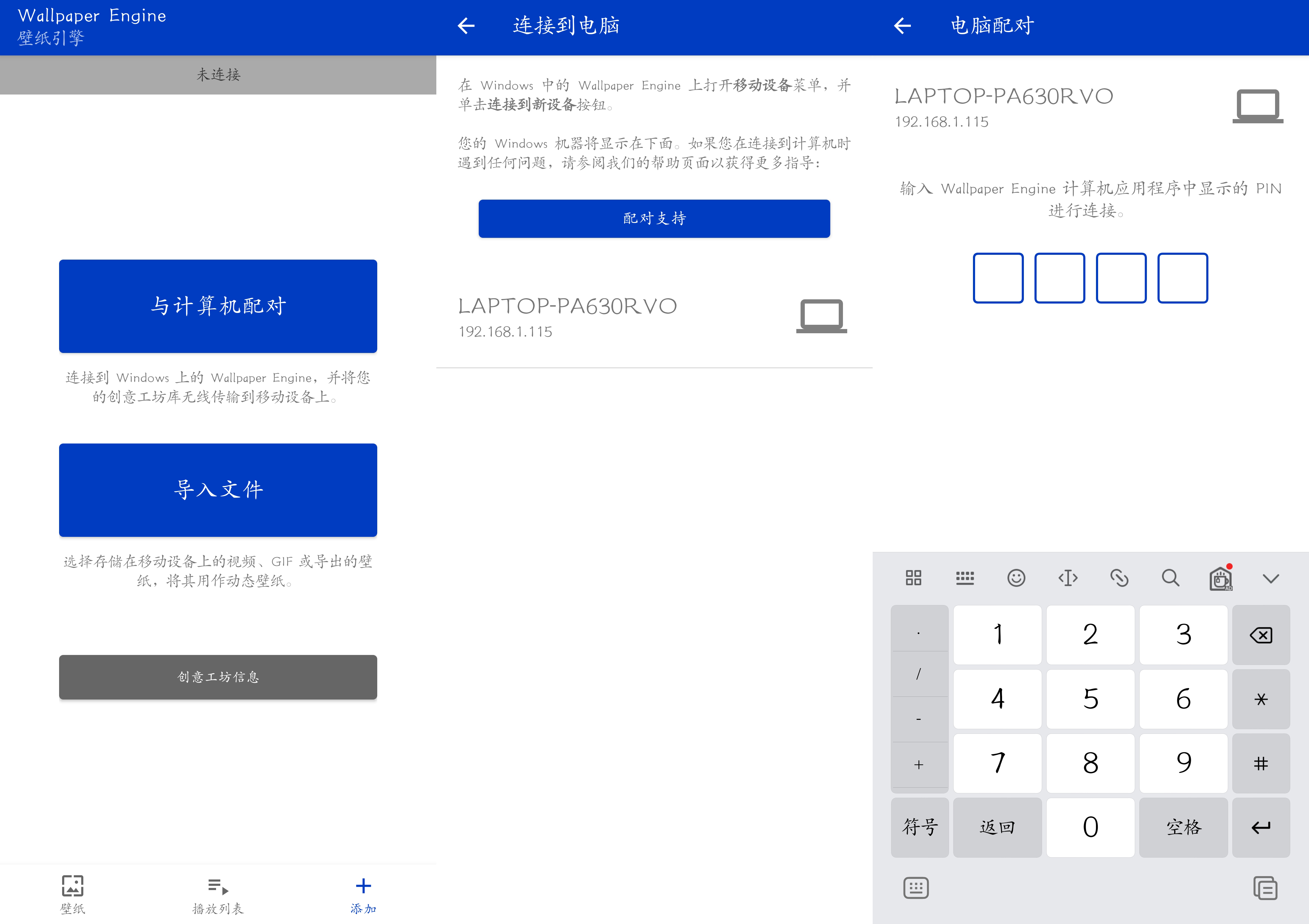Open the 播放列表 tab

pyautogui.click(x=218, y=896)
